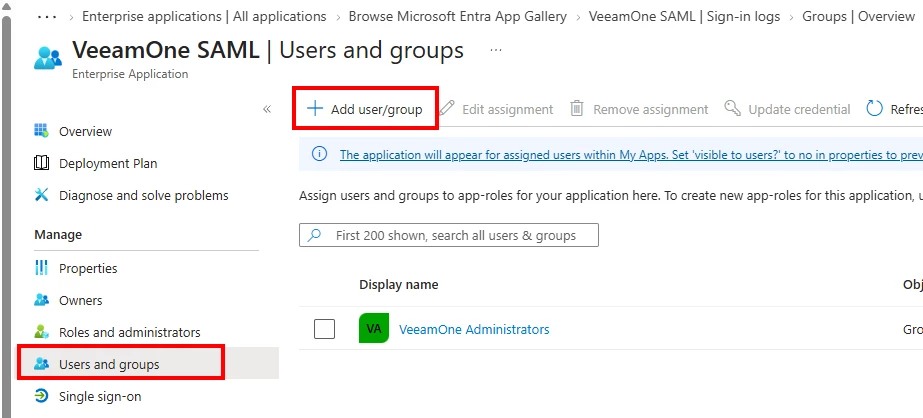The image size is (923, 418).
Task: Click the left vertical scrollbar
Action: [x=5, y=218]
